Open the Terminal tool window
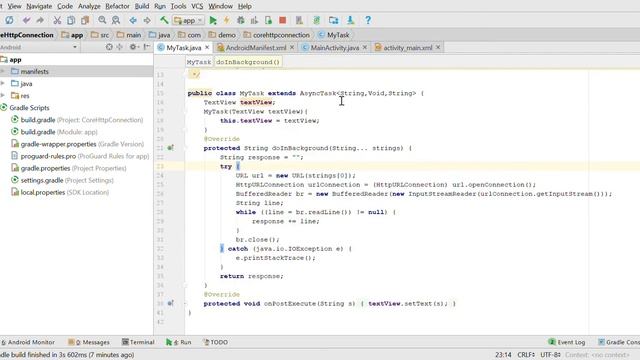 point(138,342)
